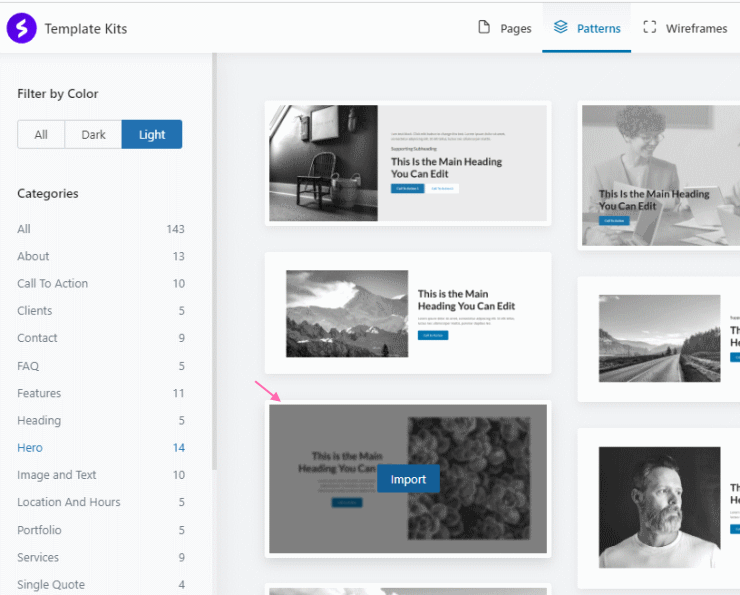Screen dimensions: 740x595
Task: Click the sidebar vertical scrollbar
Action: (x=214, y=261)
